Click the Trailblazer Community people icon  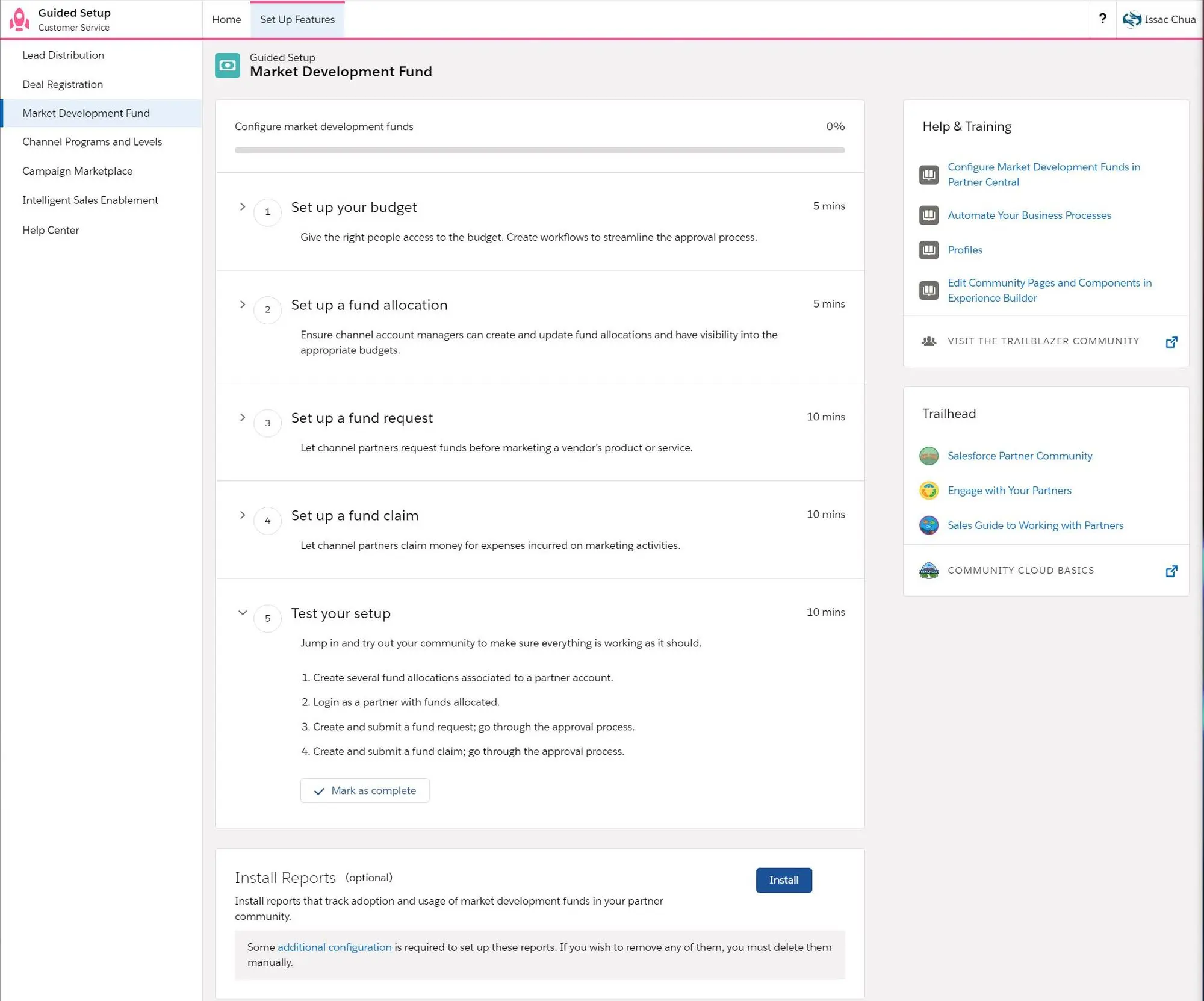click(x=928, y=341)
